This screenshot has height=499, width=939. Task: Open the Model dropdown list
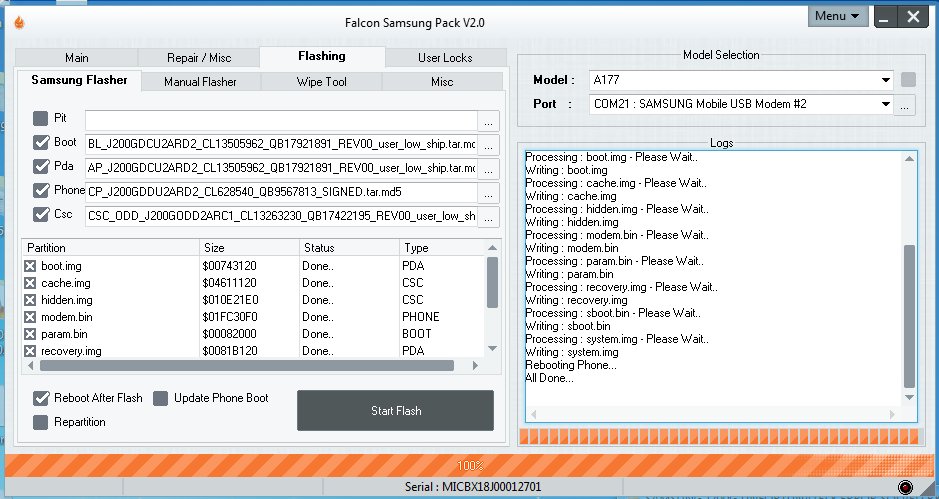click(886, 80)
